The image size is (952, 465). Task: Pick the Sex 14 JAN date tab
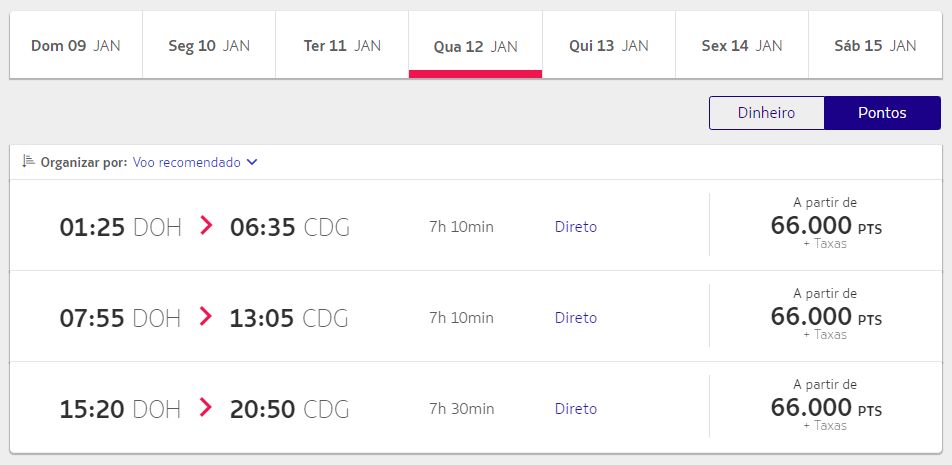[x=742, y=45]
